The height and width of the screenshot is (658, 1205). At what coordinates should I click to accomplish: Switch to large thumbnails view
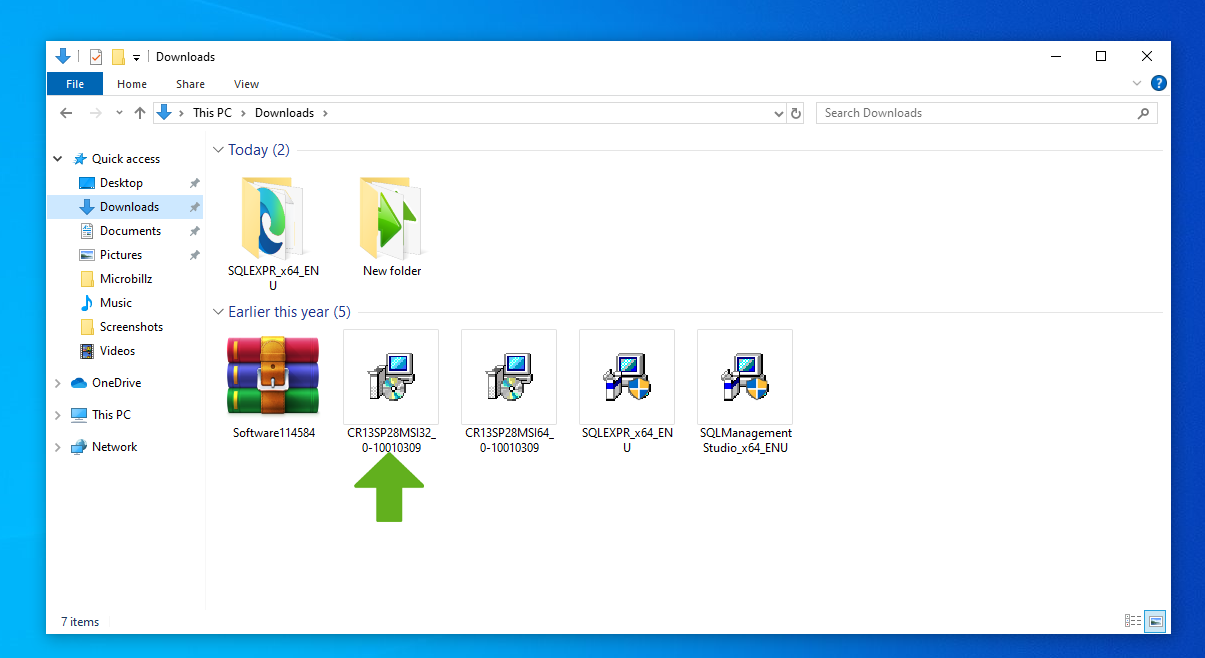pos(1155,621)
